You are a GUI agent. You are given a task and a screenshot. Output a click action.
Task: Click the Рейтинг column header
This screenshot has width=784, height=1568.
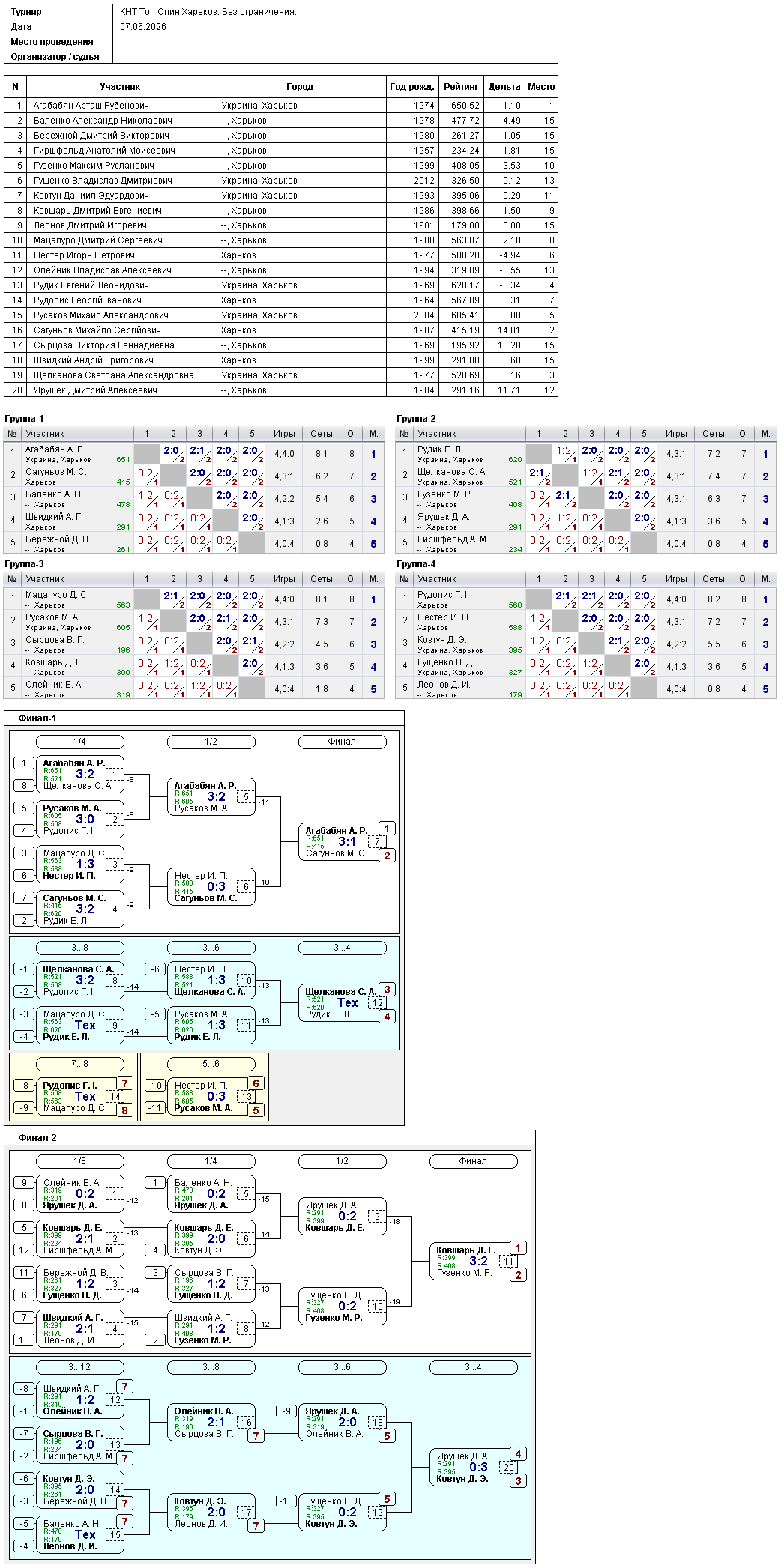pos(461,87)
